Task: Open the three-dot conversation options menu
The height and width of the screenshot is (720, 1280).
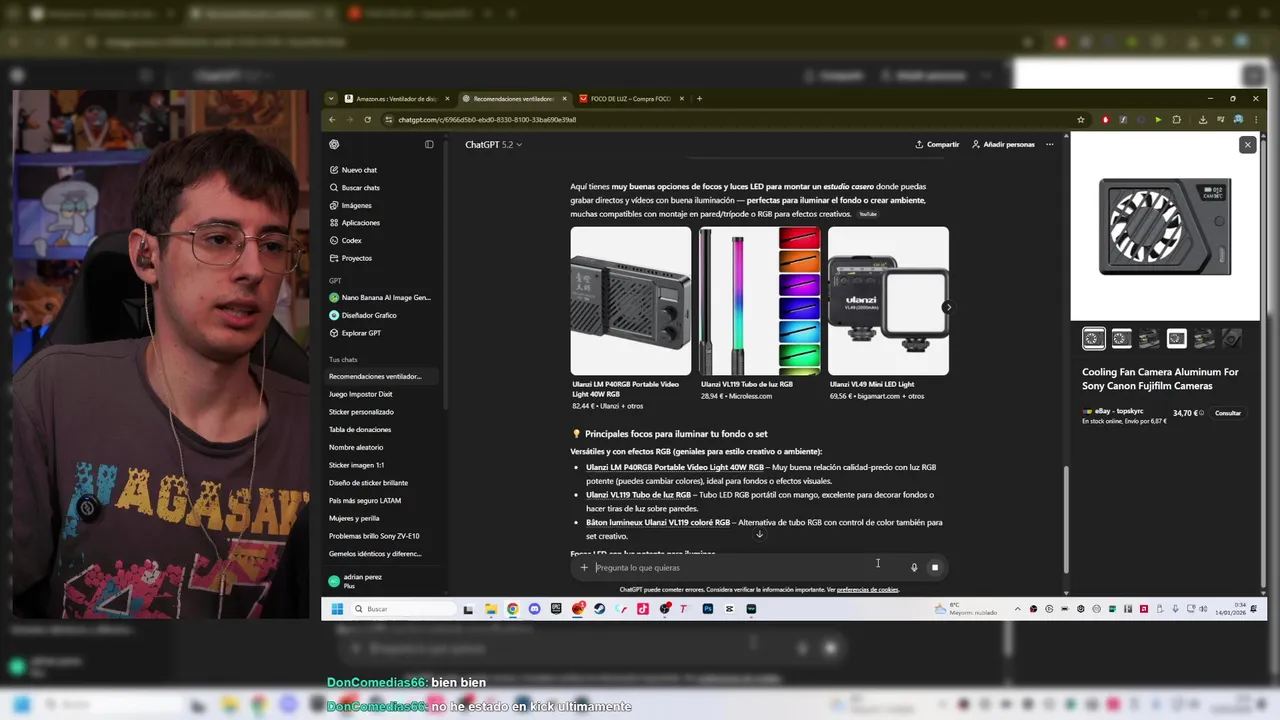Action: pyautogui.click(x=1049, y=144)
